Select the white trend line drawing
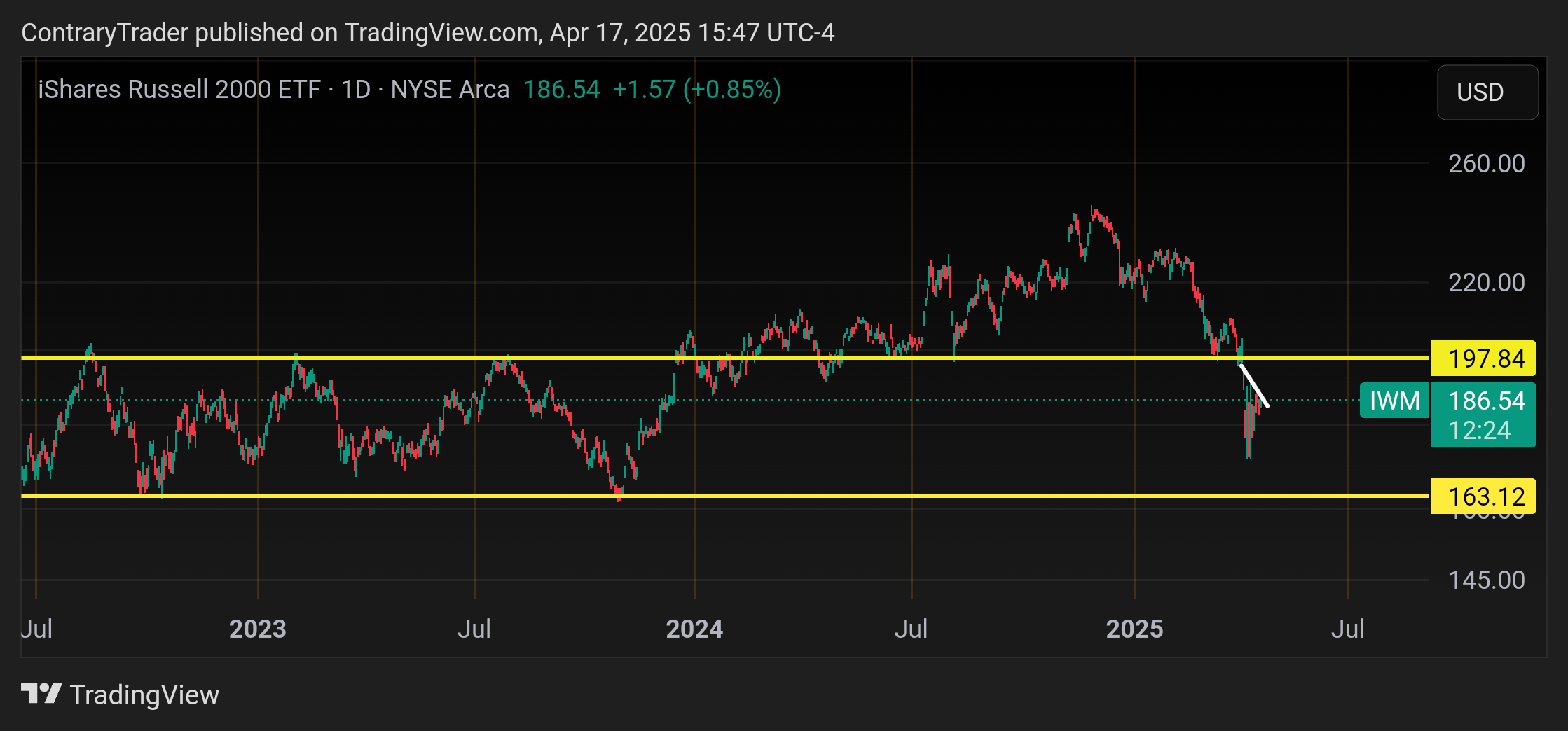The width and height of the screenshot is (1568, 731). pyautogui.click(x=1254, y=385)
